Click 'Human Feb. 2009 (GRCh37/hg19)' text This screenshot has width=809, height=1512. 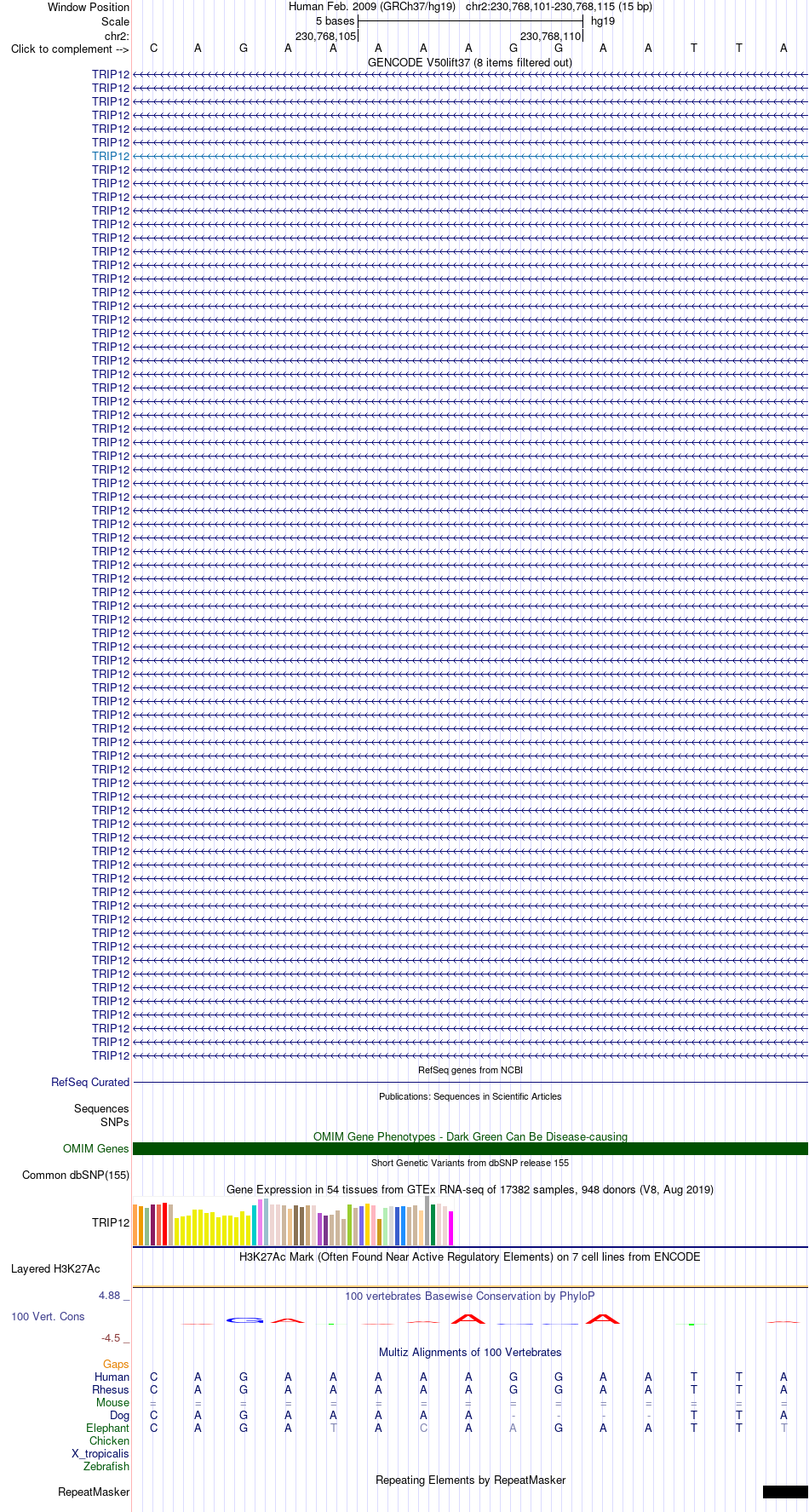(x=372, y=7)
